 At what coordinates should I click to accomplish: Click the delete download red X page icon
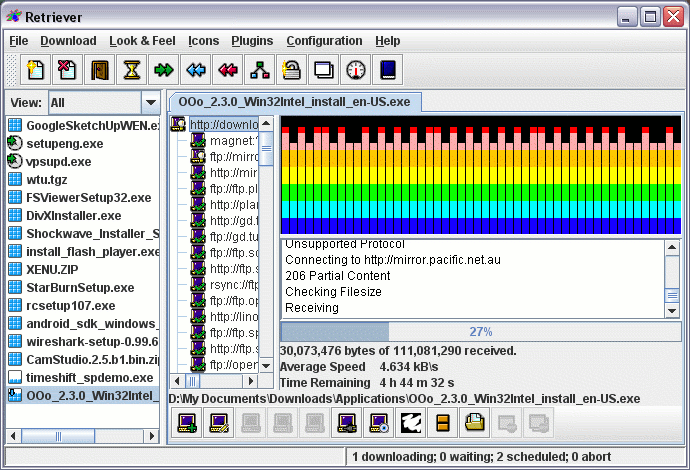coord(67,70)
